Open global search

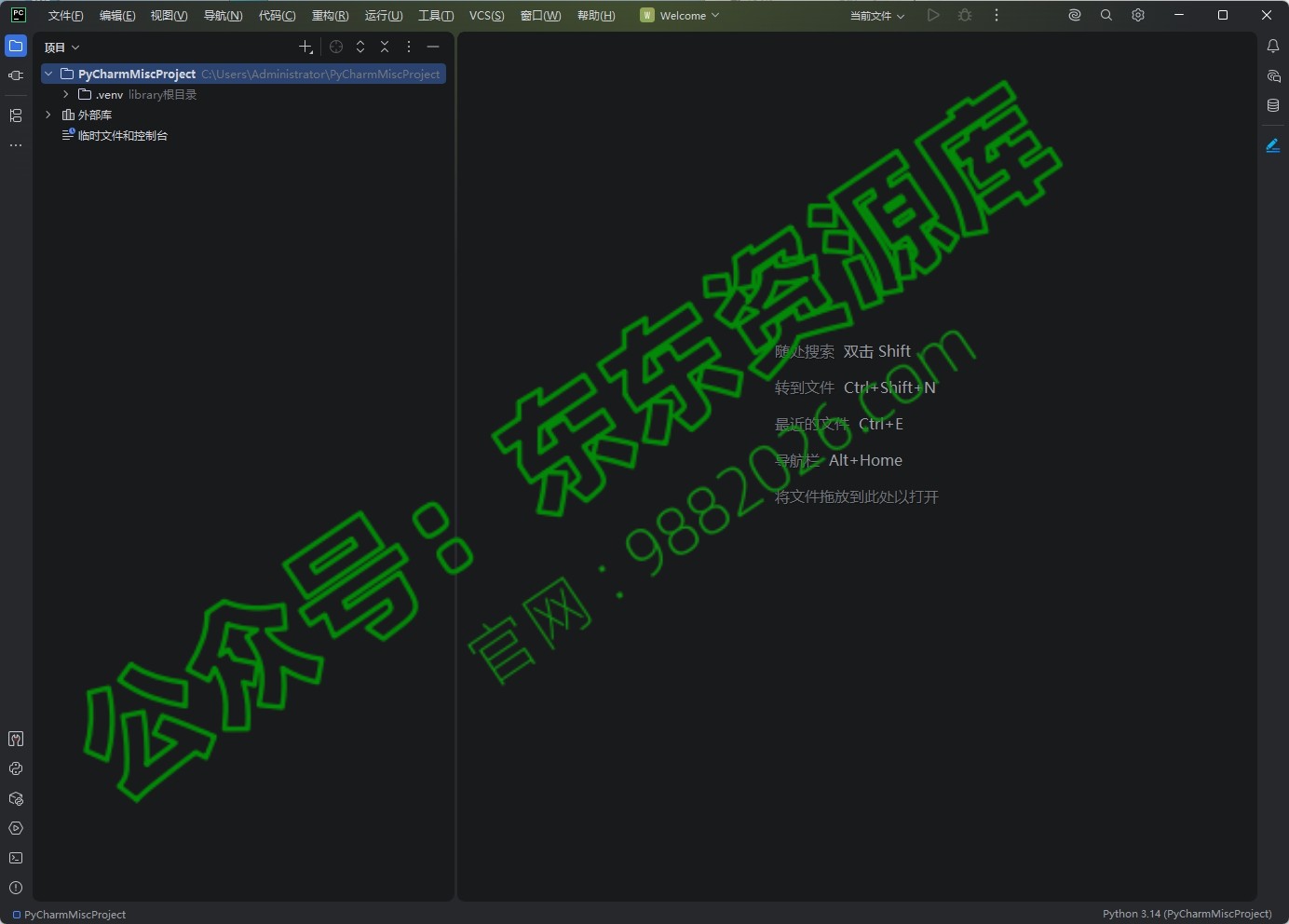pyautogui.click(x=1106, y=15)
